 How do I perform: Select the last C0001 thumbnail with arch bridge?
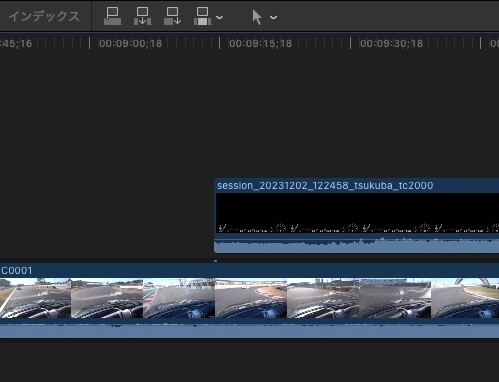(465, 298)
